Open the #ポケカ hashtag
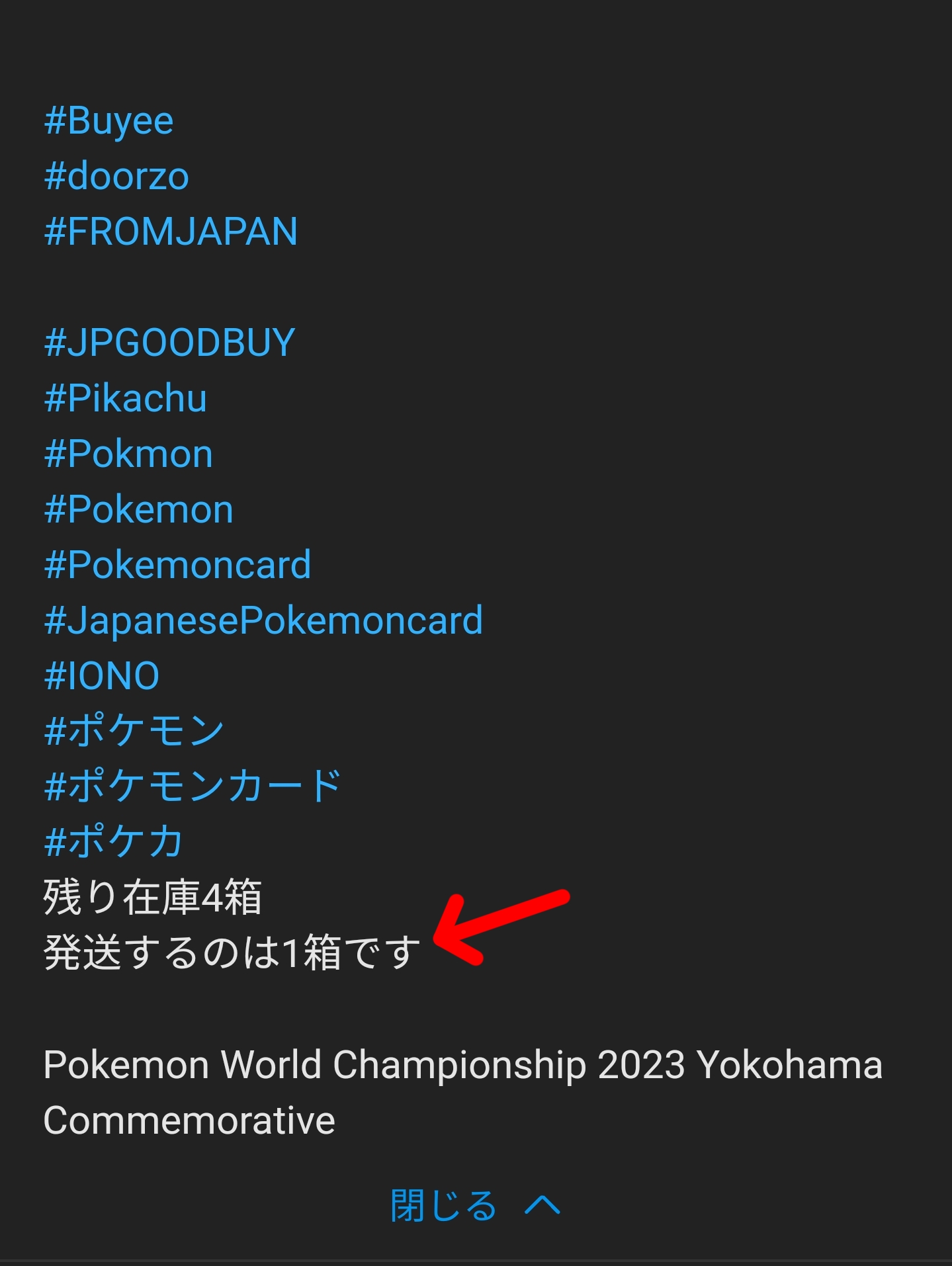 click(x=114, y=842)
